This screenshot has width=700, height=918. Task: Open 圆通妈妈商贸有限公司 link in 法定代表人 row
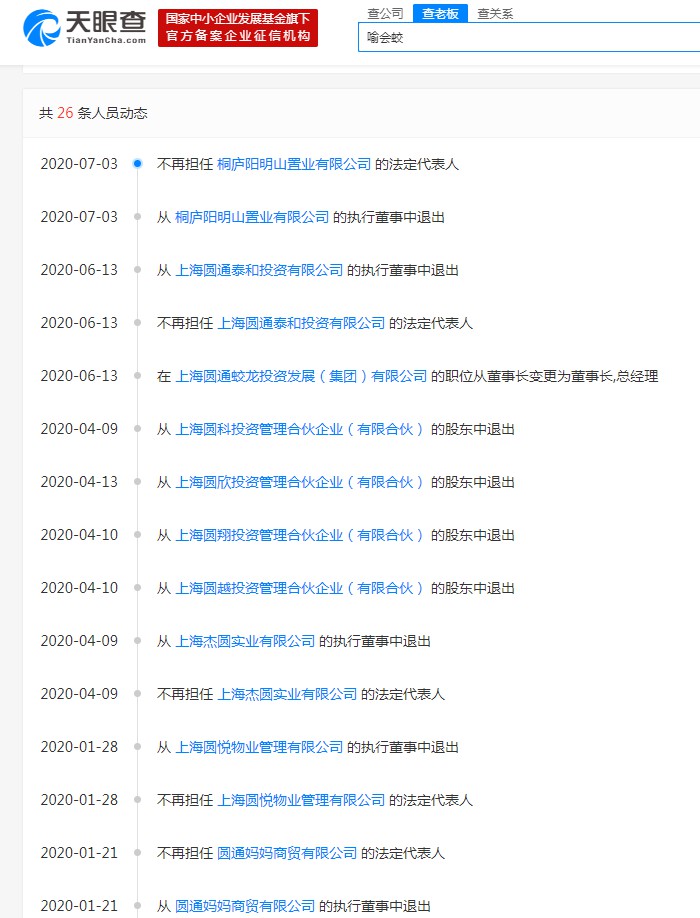point(287,854)
